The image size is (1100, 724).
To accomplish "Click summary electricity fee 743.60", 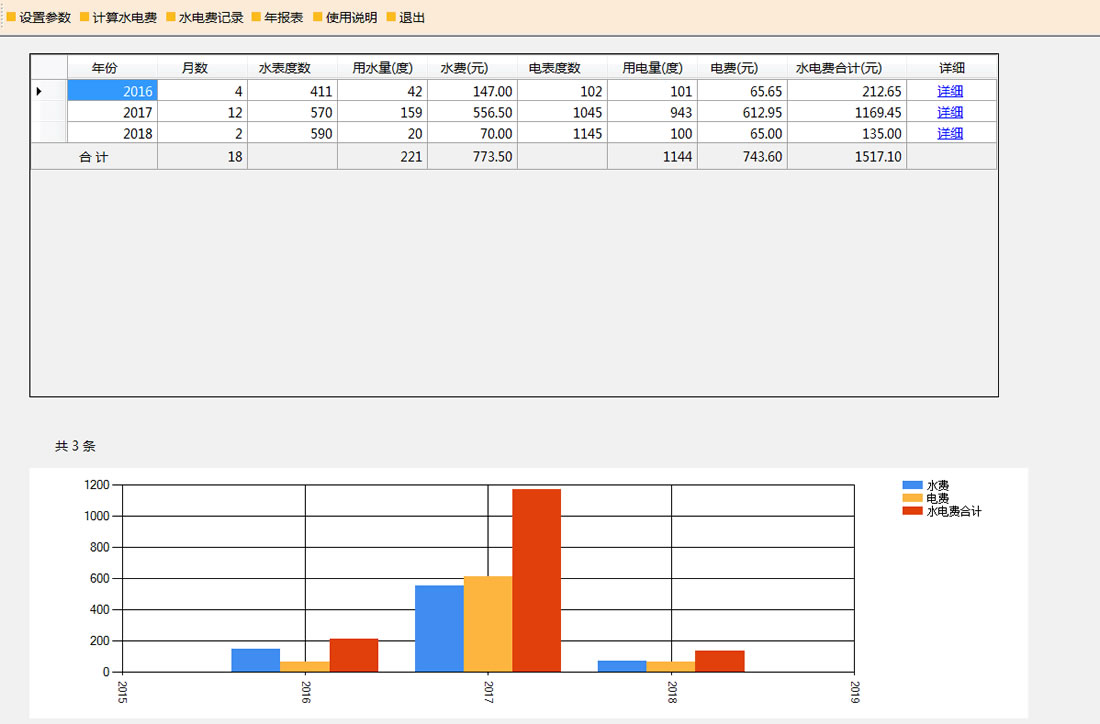I will point(742,156).
